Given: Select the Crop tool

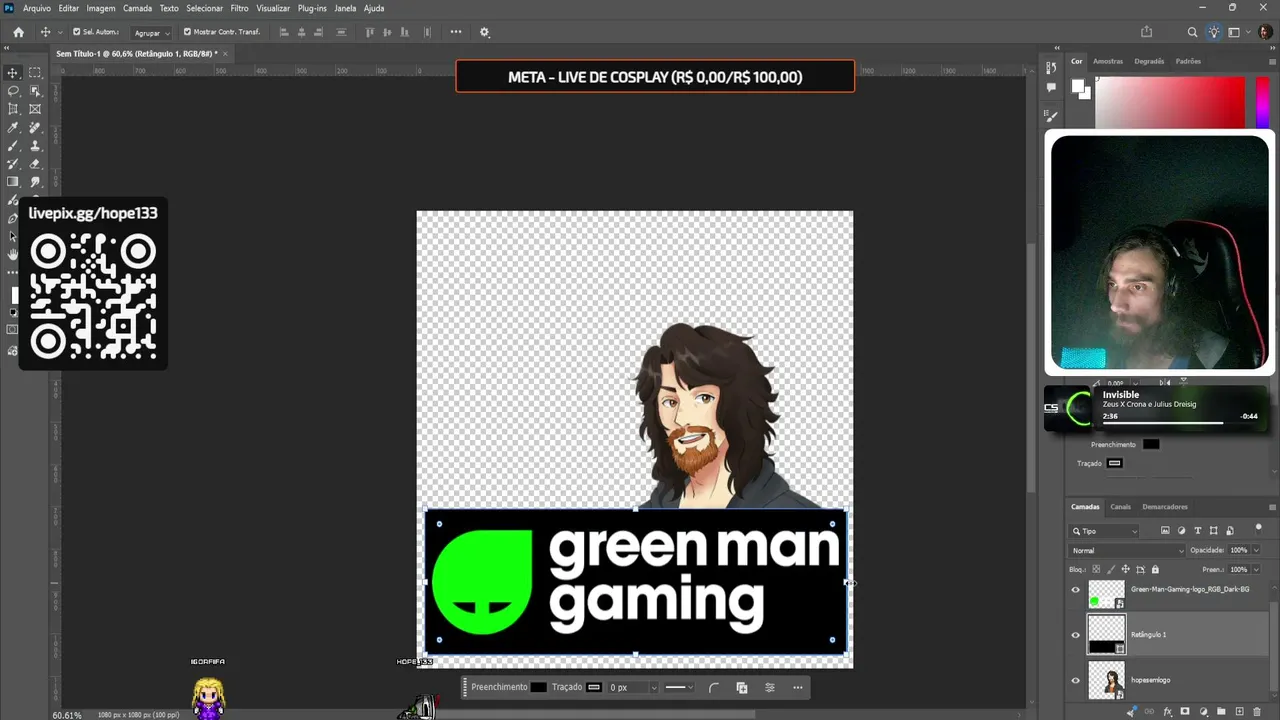Looking at the screenshot, I should (13, 109).
